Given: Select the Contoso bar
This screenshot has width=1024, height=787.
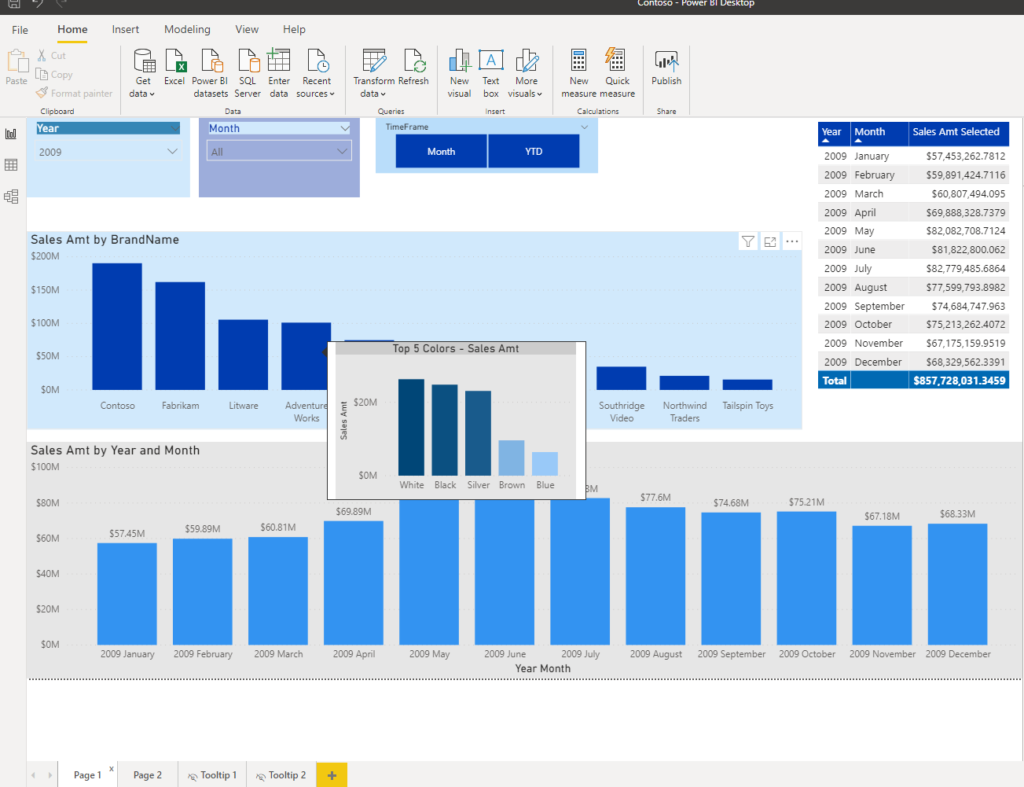Looking at the screenshot, I should coord(117,327).
